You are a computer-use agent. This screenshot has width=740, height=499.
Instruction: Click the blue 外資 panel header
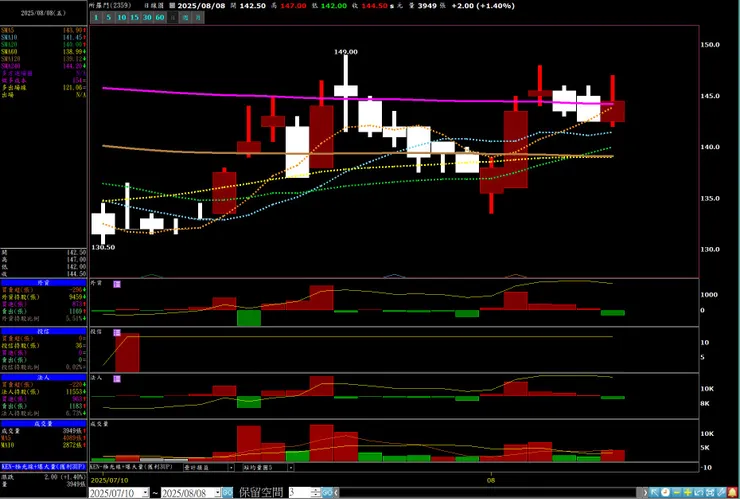click(x=43, y=282)
